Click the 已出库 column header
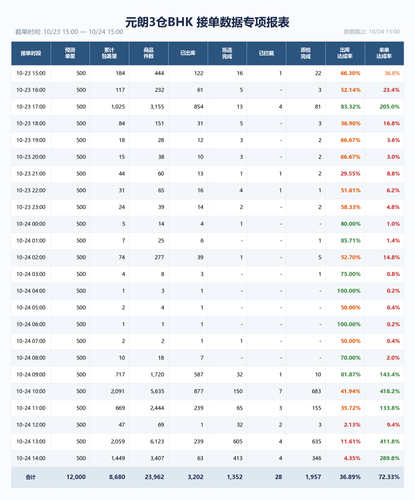 pos(188,53)
